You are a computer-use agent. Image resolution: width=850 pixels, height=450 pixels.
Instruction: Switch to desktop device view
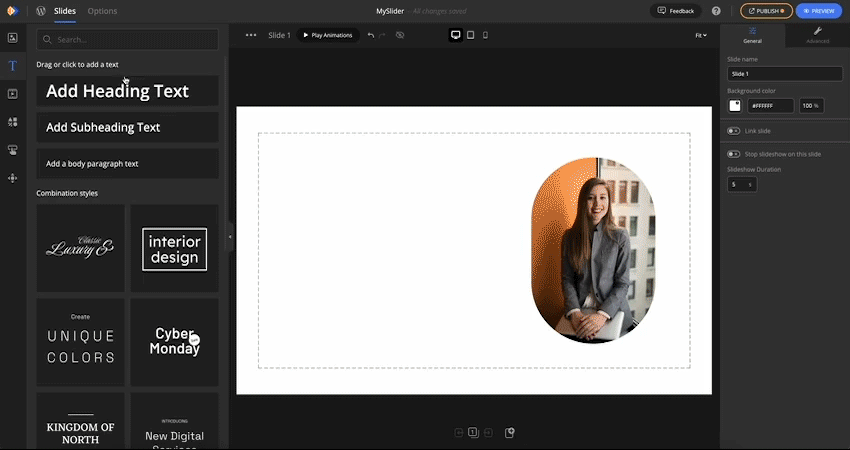pyautogui.click(x=456, y=35)
